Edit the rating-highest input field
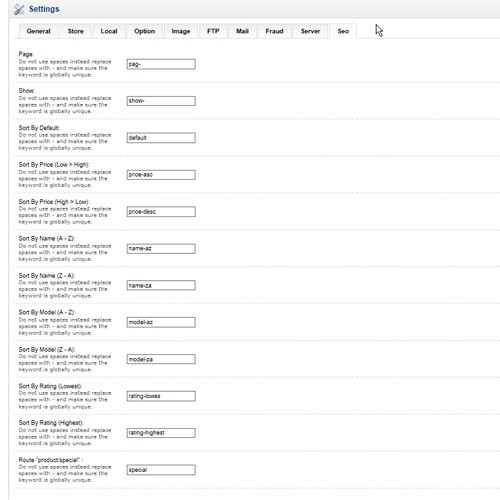This screenshot has height=500, width=500. point(161,433)
